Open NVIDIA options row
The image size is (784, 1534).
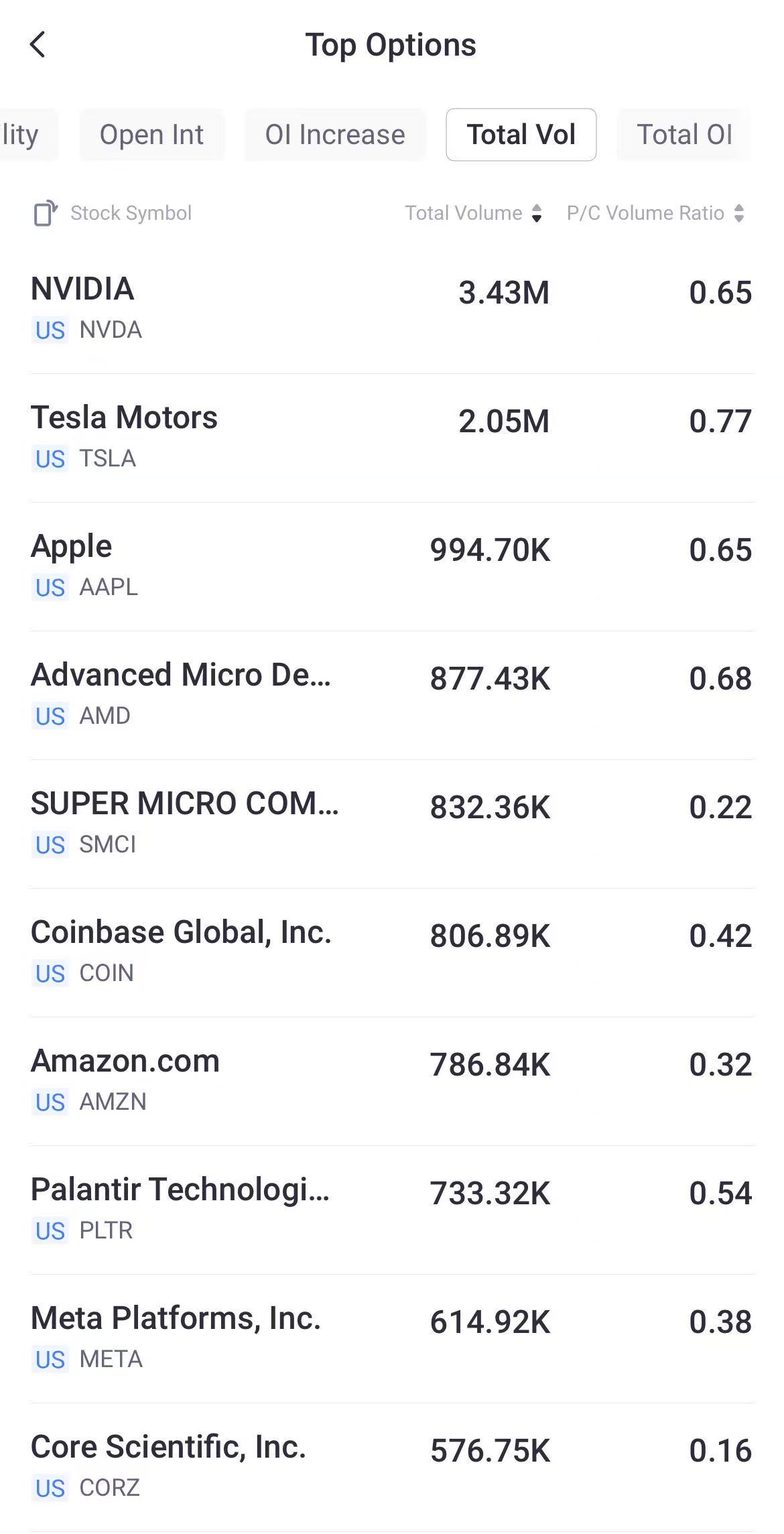pyautogui.click(x=392, y=309)
